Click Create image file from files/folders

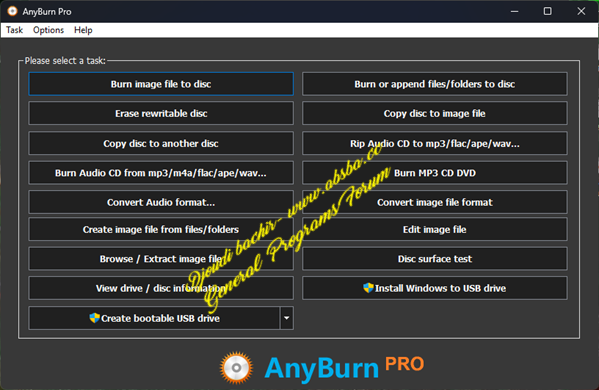pyautogui.click(x=161, y=229)
